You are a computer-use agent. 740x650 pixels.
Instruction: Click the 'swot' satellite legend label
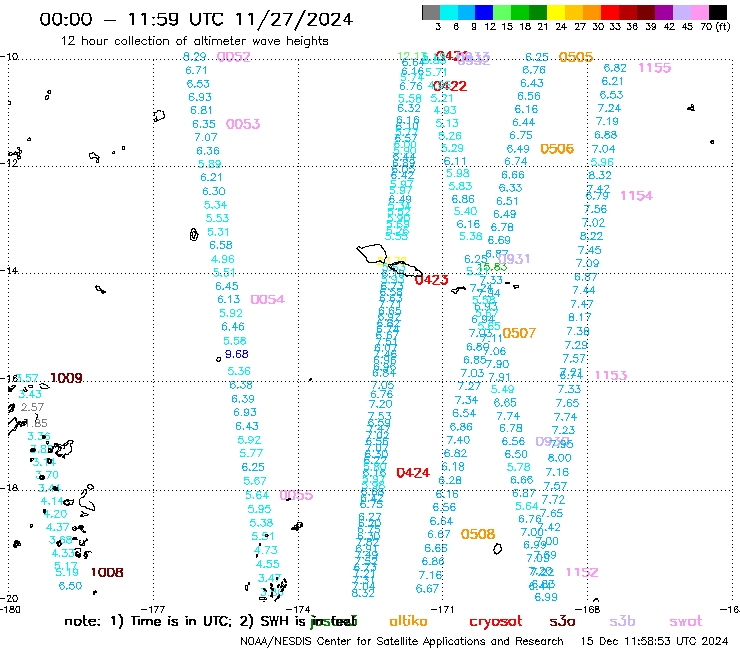click(686, 622)
